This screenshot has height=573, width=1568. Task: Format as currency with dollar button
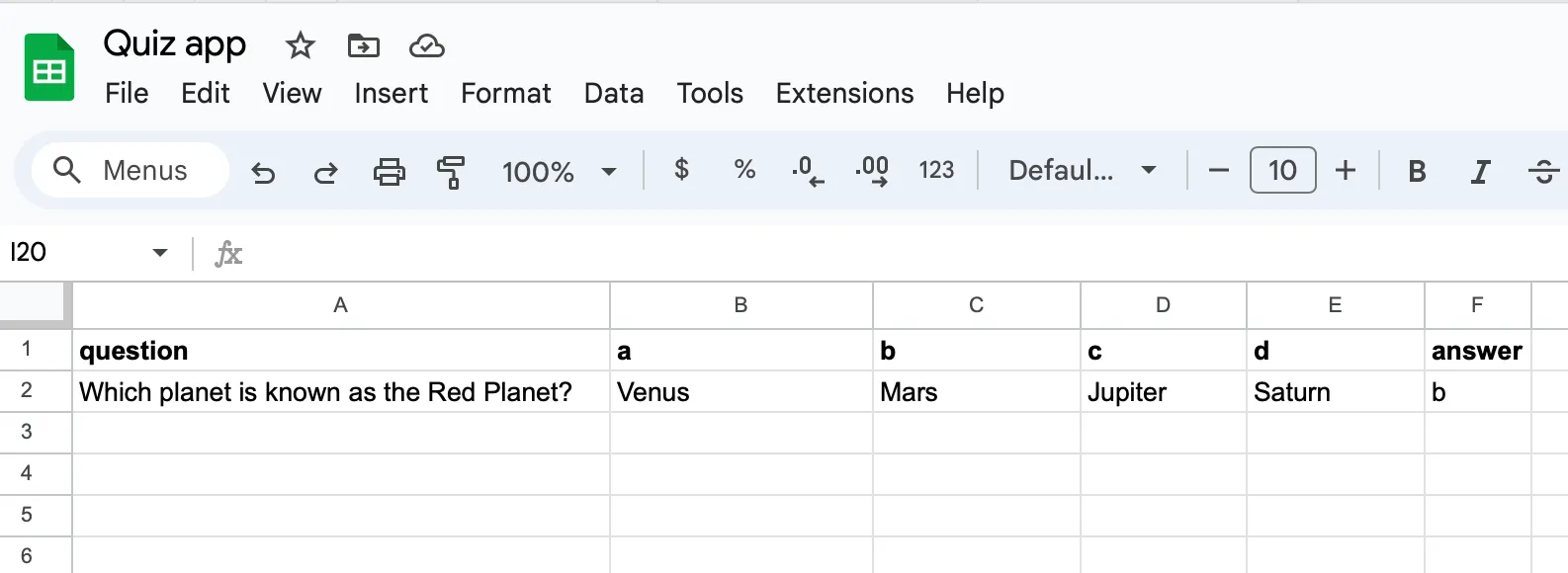pyautogui.click(x=681, y=170)
